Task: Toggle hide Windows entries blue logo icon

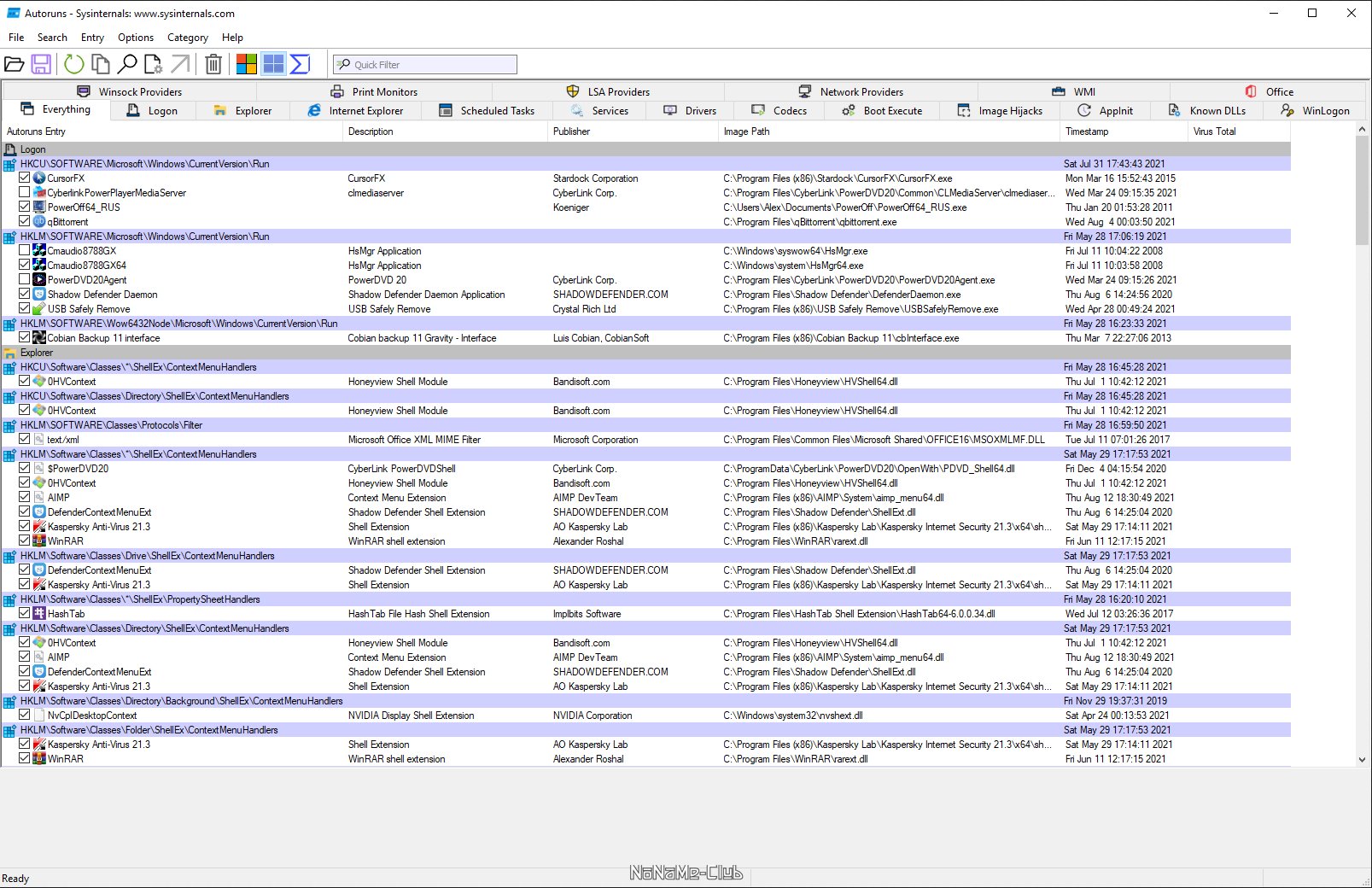Action: tap(273, 64)
